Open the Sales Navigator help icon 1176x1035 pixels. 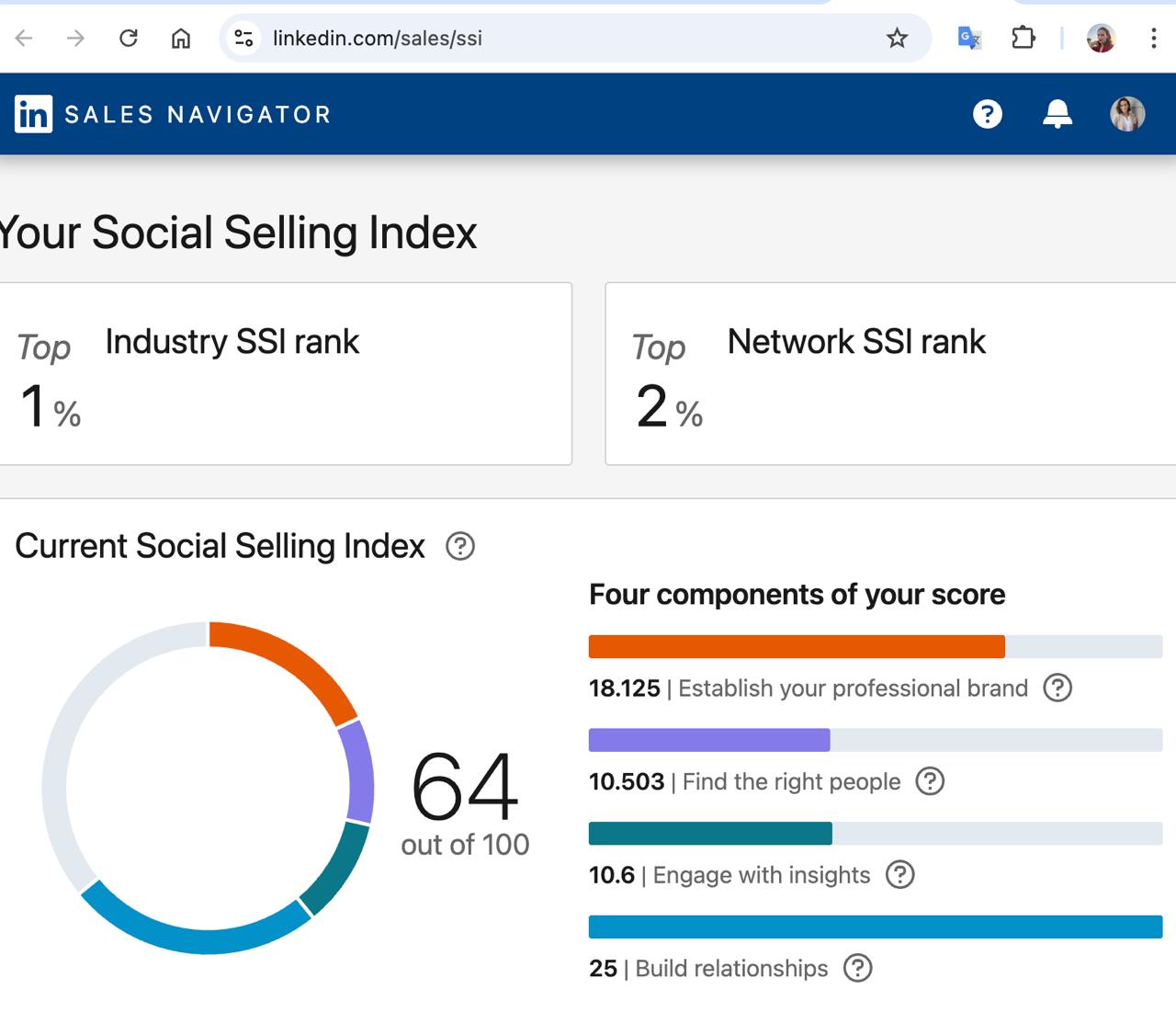point(988,114)
